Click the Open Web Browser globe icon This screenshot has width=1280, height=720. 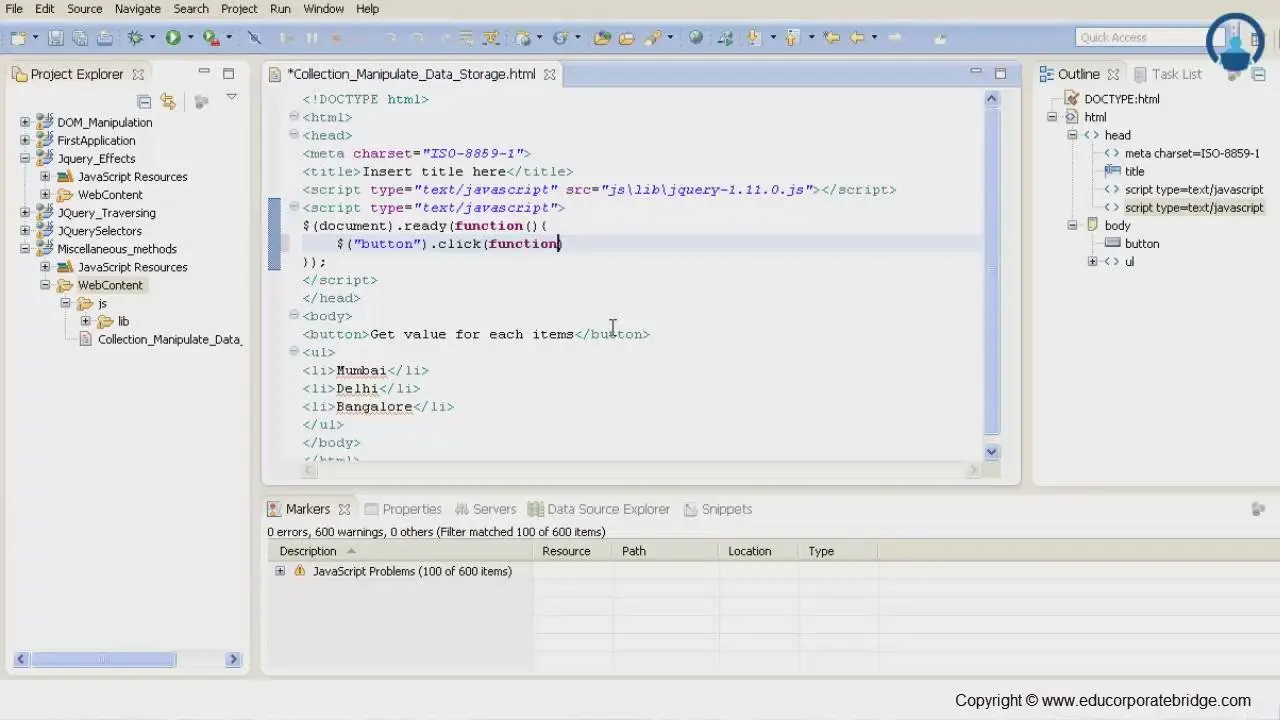[x=696, y=38]
